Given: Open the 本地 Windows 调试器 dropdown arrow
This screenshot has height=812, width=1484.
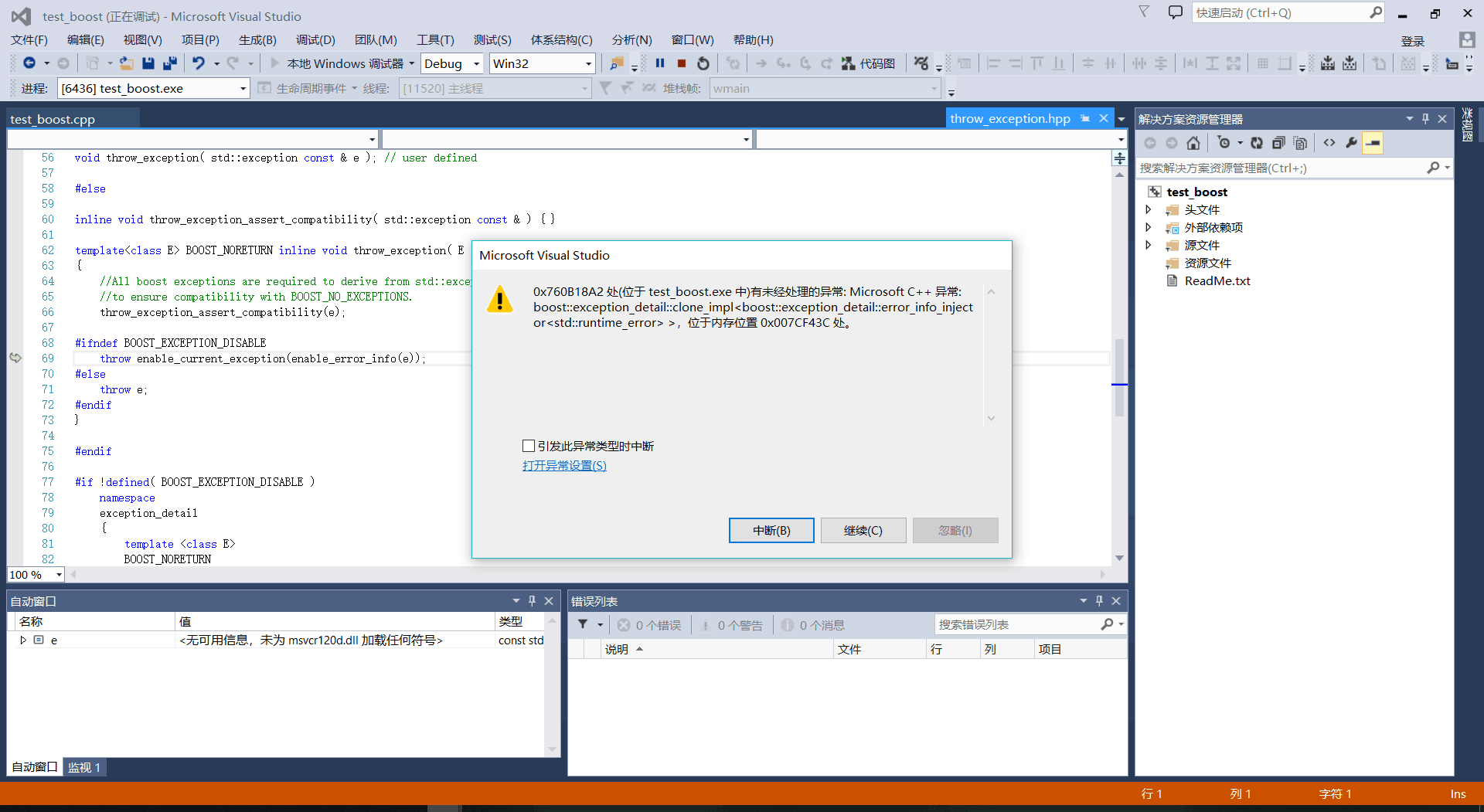Looking at the screenshot, I should pyautogui.click(x=411, y=63).
